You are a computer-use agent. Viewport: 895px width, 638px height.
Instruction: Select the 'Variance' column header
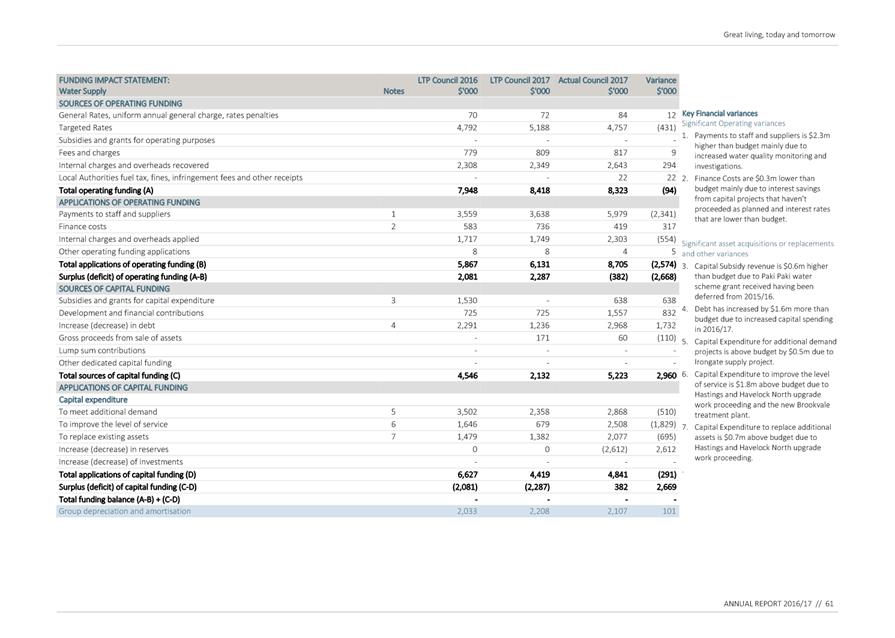(x=661, y=80)
